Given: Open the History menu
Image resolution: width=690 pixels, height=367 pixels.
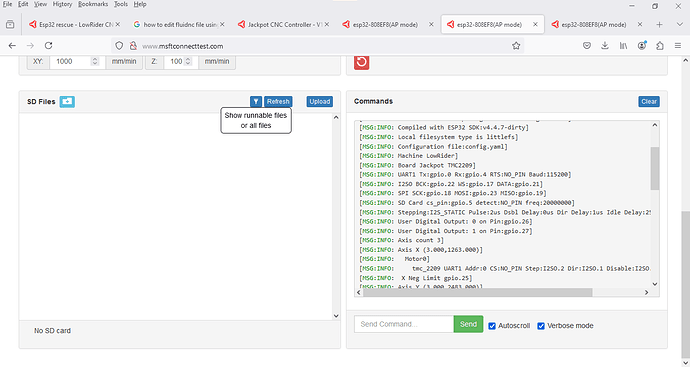Looking at the screenshot, I should coord(62,4).
